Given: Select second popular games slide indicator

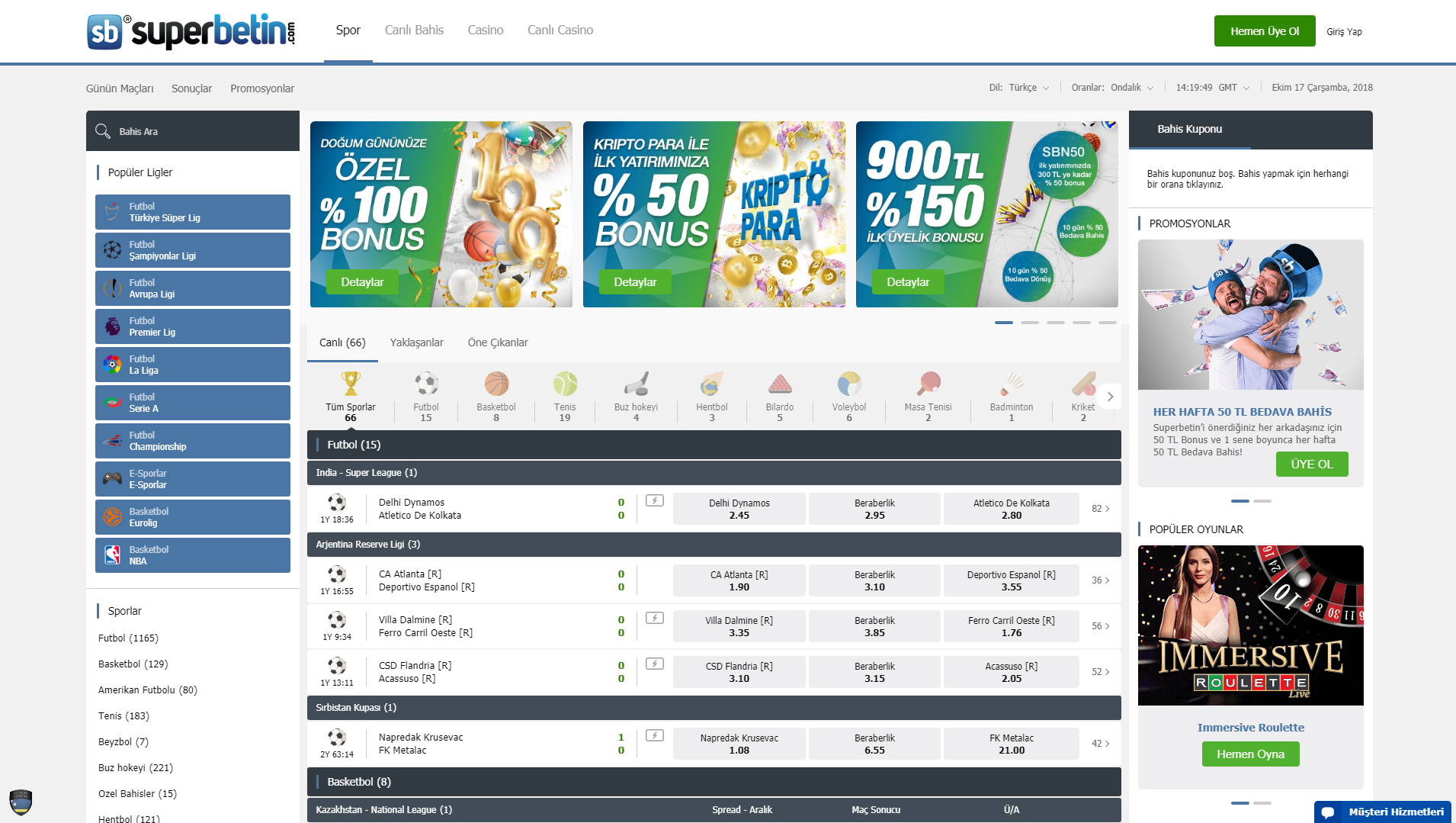Looking at the screenshot, I should (1262, 803).
